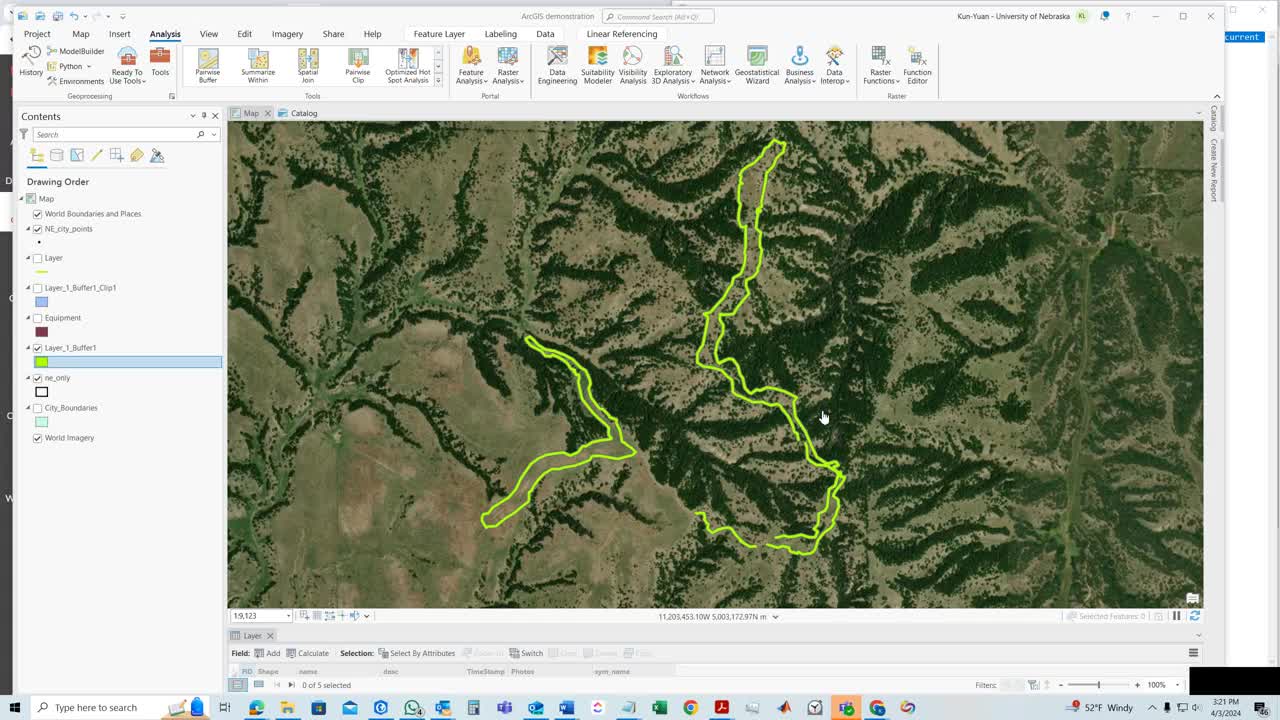The image size is (1280, 720).
Task: Launch the Function Editor
Action: [917, 66]
